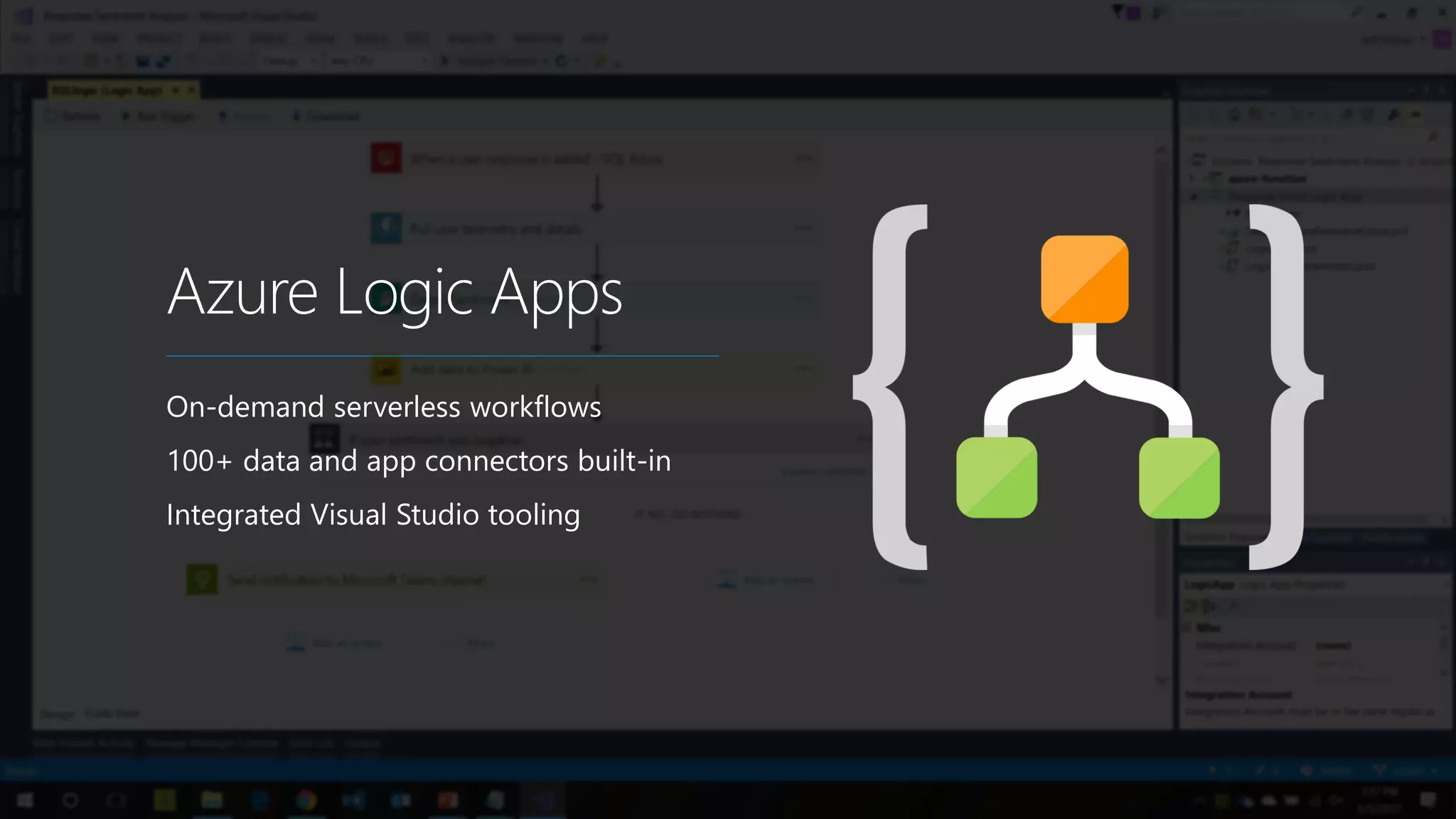
Task: Click the Visual Studio logo in the title bar
Action: tap(23, 16)
